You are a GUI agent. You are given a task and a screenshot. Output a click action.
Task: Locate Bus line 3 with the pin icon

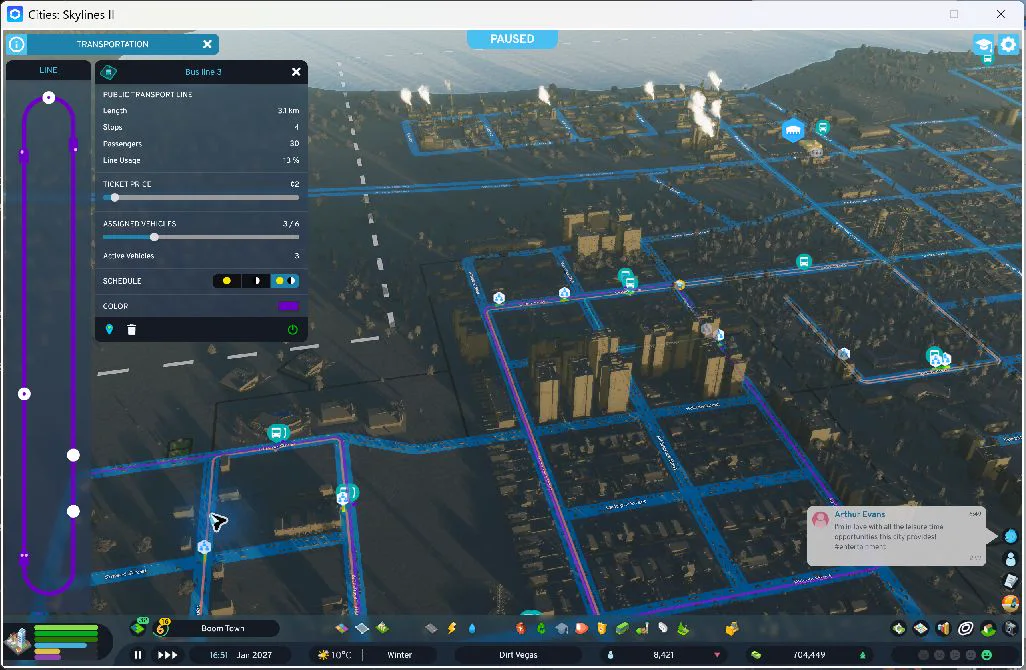(x=109, y=329)
